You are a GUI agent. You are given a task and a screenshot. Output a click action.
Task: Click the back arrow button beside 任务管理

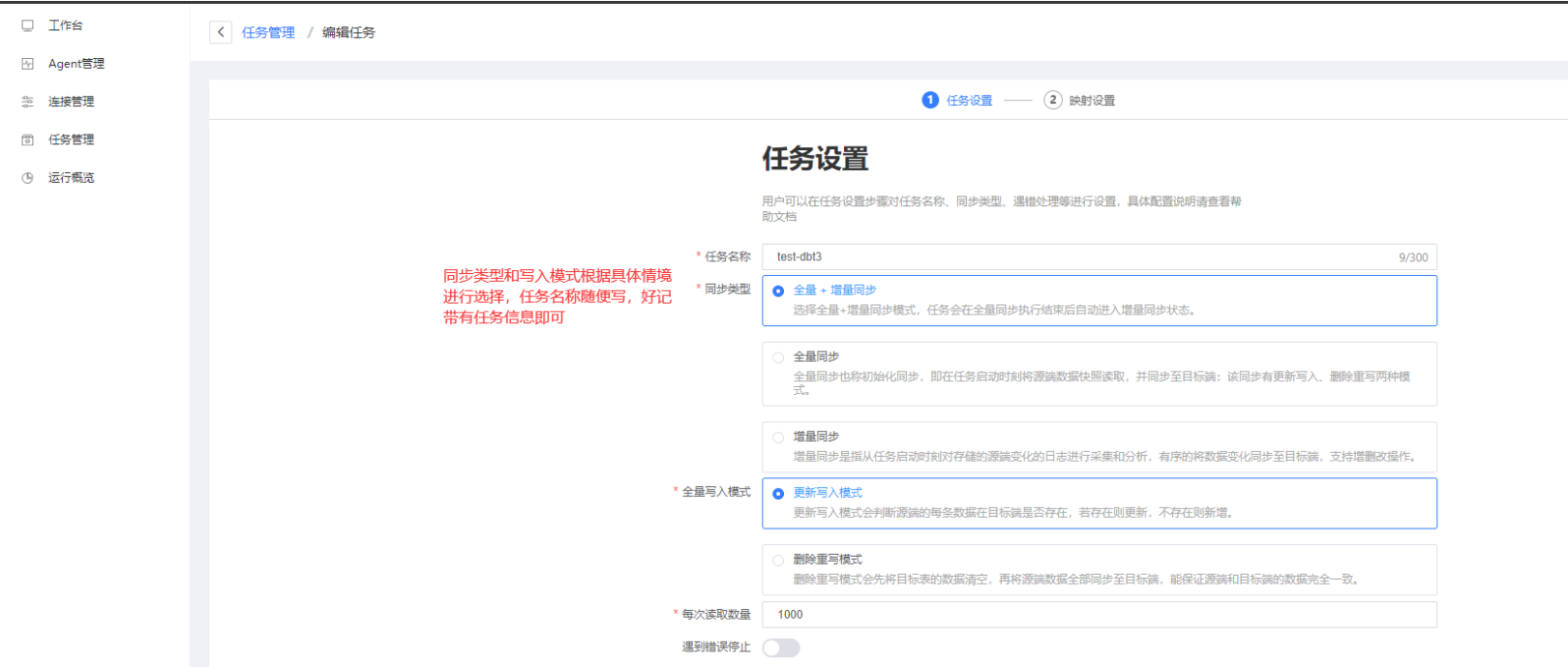click(x=221, y=32)
